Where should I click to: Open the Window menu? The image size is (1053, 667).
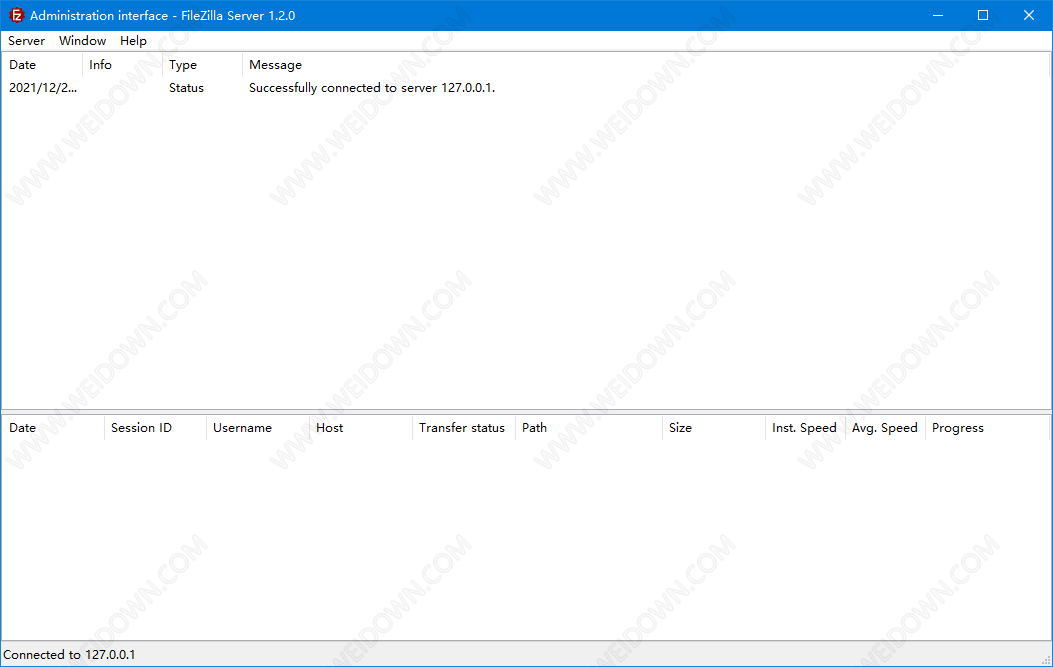click(82, 41)
